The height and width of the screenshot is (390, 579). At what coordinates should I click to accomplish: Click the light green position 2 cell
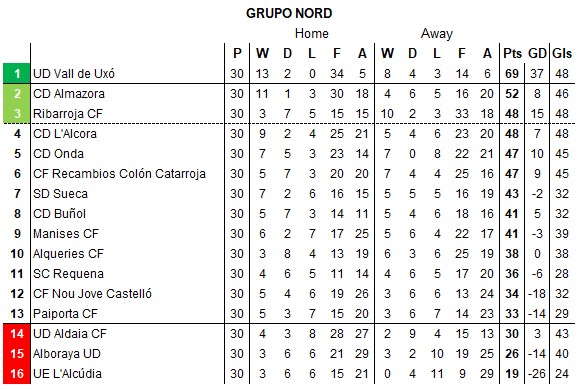pyautogui.click(x=17, y=94)
